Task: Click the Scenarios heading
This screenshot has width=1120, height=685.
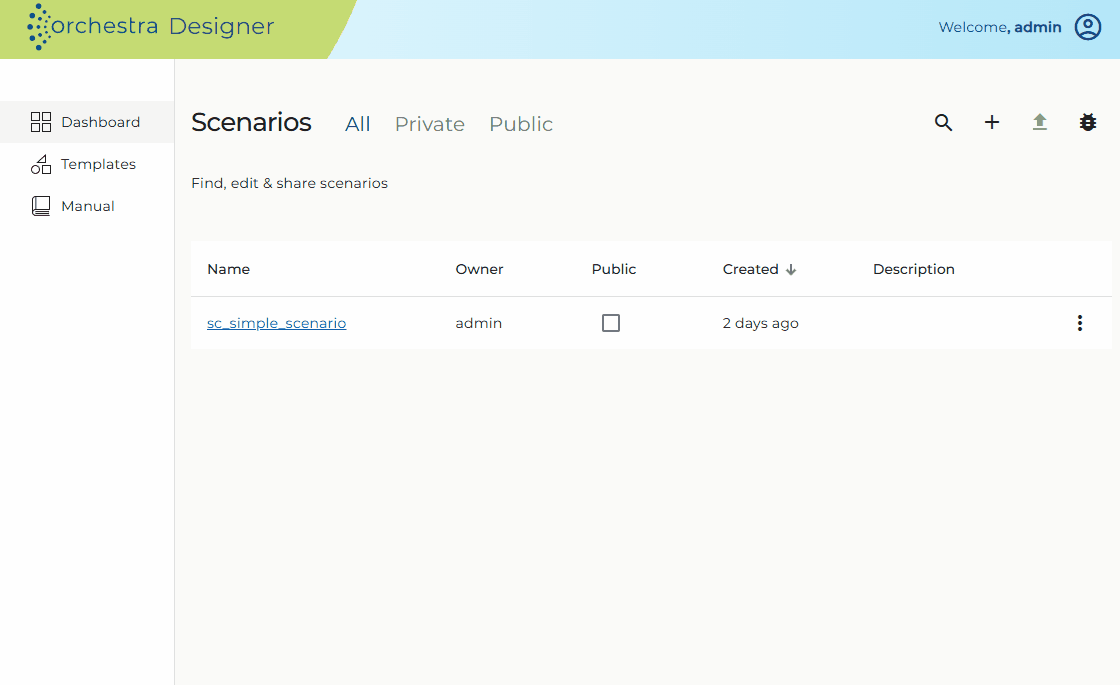Action: [251, 122]
